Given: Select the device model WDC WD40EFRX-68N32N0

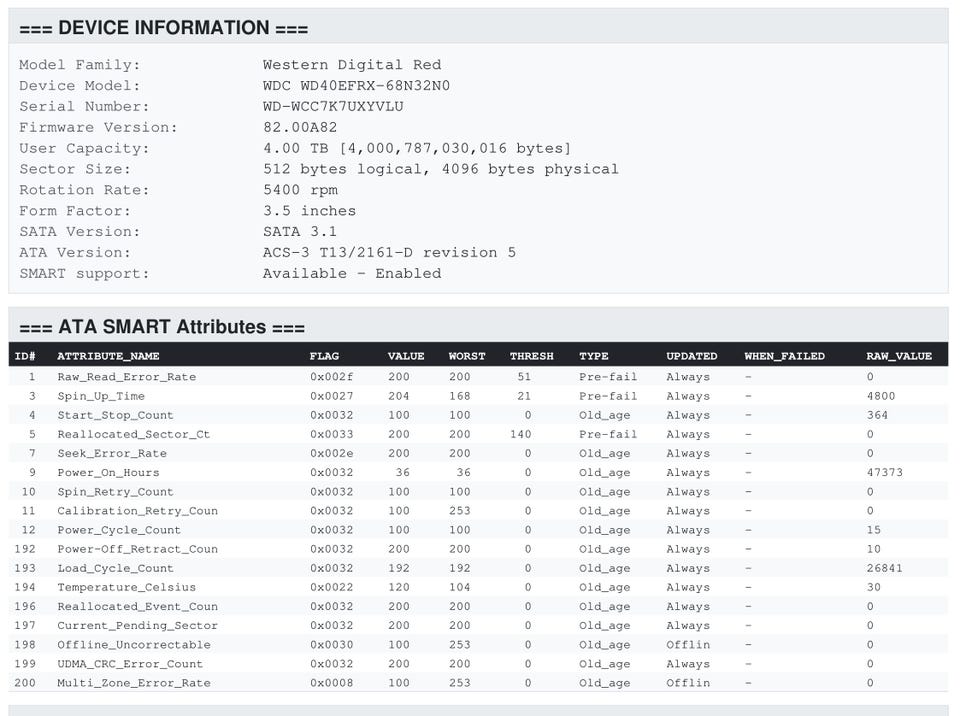Looking at the screenshot, I should [356, 86].
